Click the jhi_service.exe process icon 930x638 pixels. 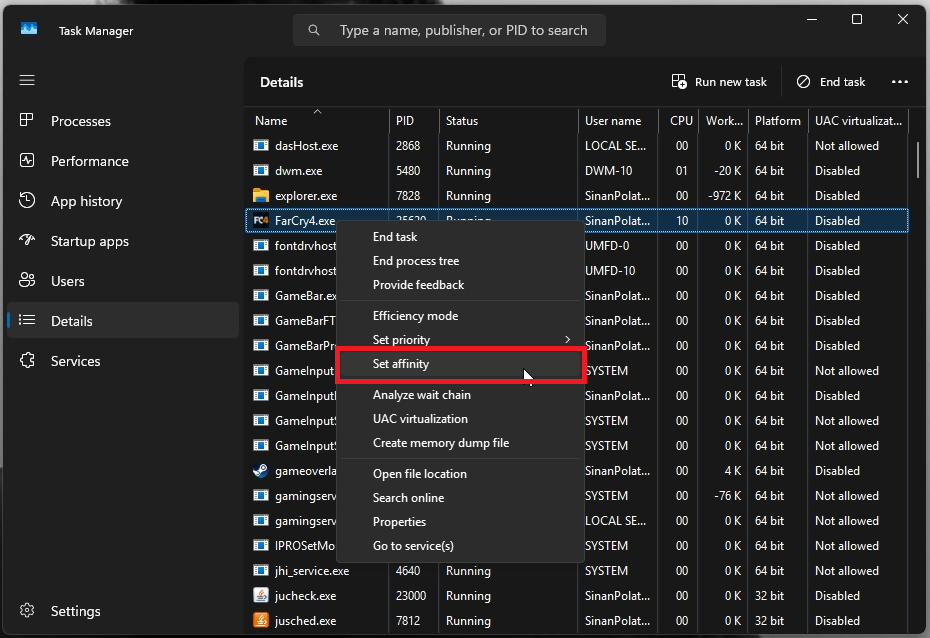[261, 570]
